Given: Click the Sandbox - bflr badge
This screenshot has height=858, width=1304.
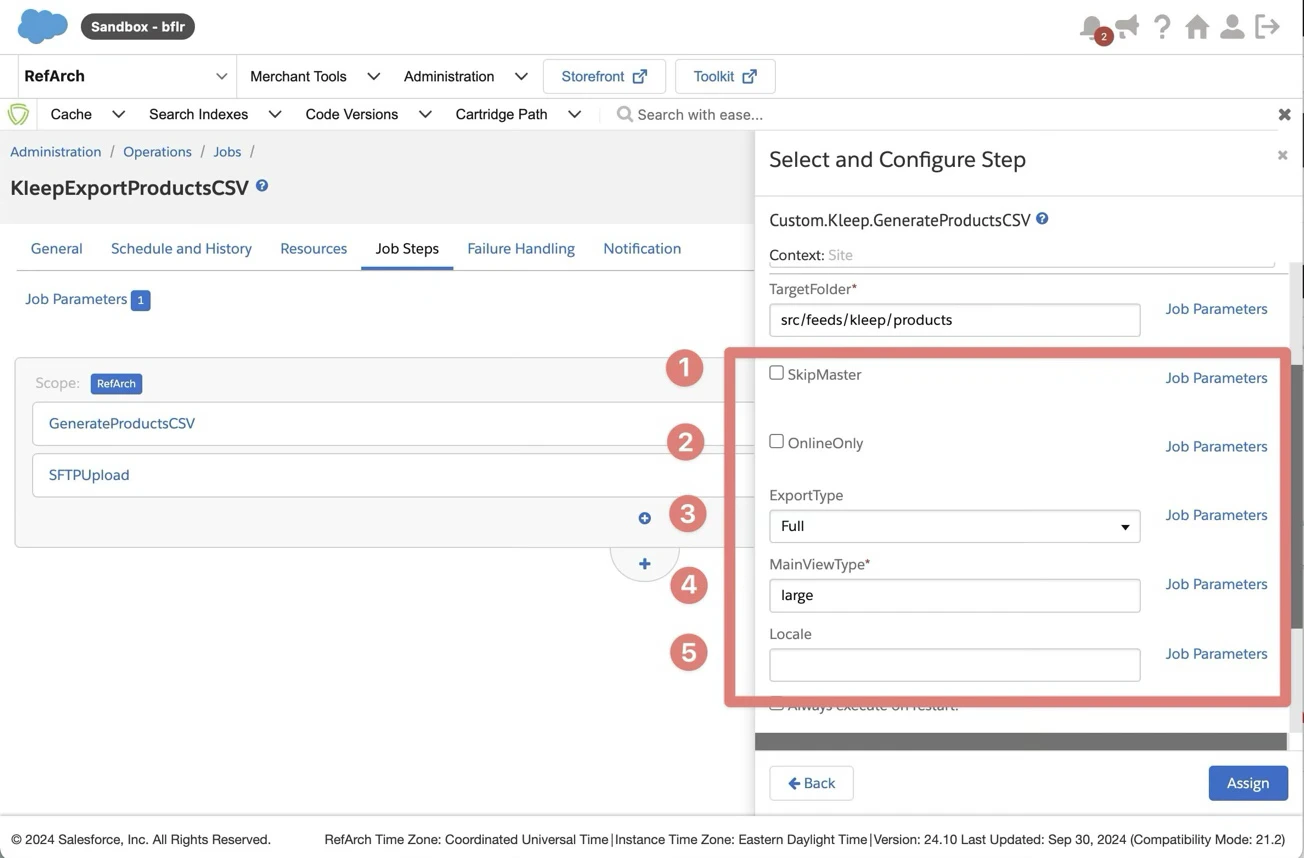Looking at the screenshot, I should pos(138,27).
